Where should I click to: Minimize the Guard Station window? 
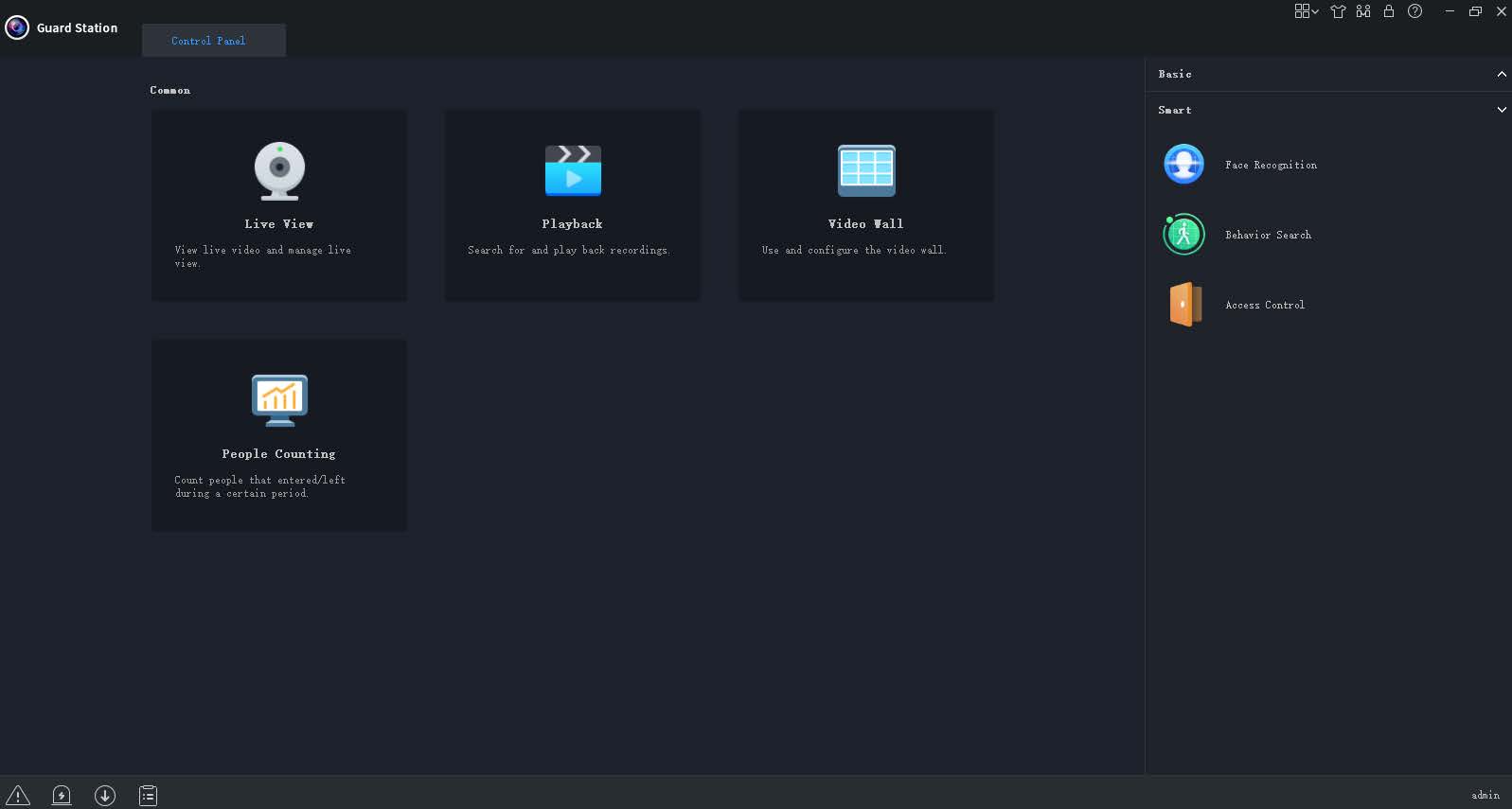1449,11
